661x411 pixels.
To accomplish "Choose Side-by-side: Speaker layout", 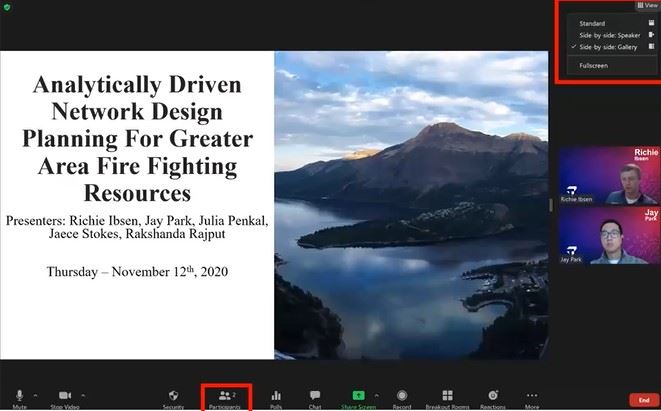I will coord(612,35).
